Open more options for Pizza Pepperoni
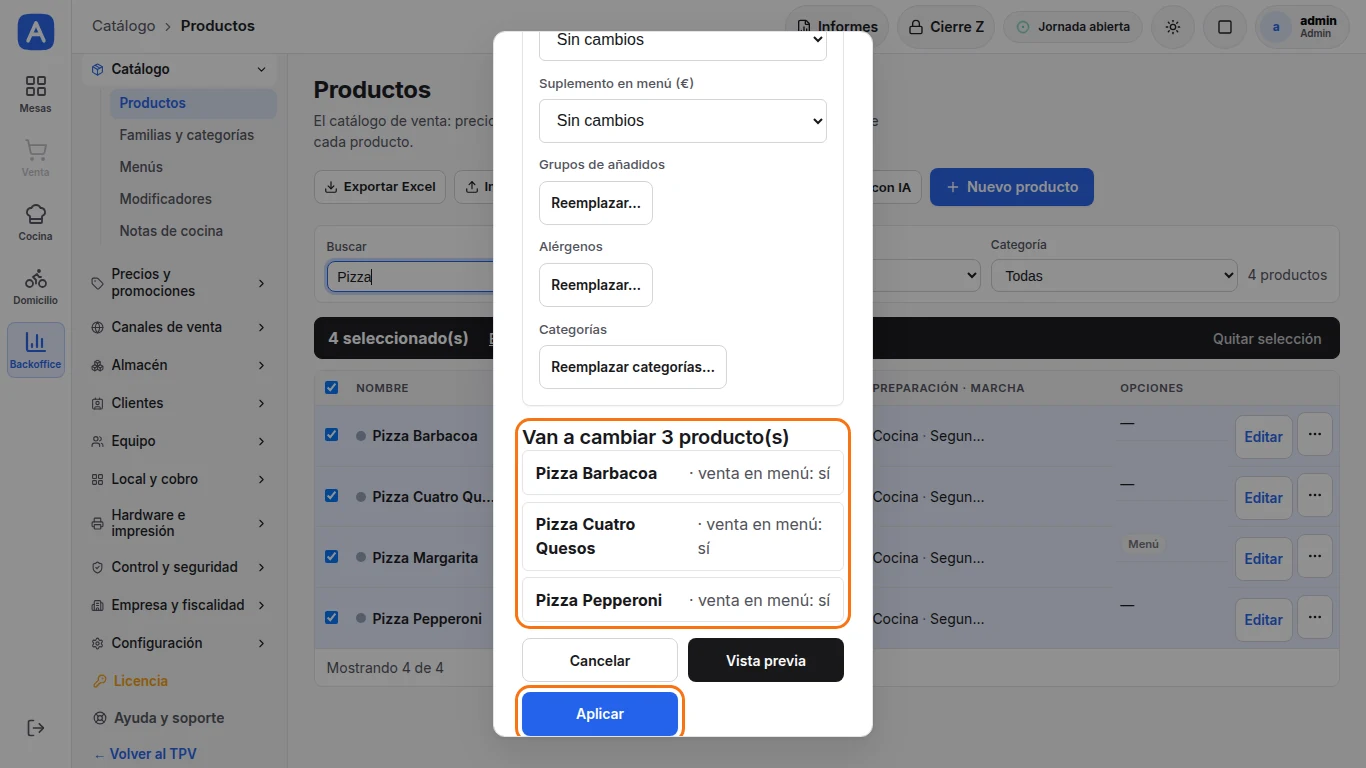 click(x=1315, y=617)
